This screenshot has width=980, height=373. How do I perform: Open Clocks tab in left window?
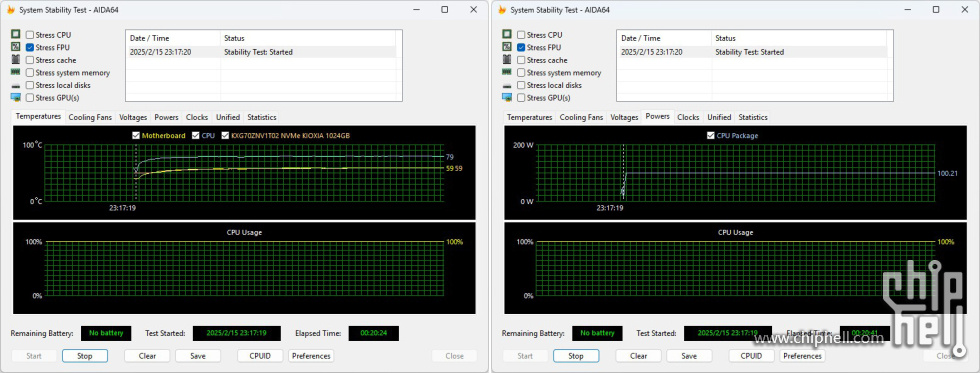coord(197,117)
